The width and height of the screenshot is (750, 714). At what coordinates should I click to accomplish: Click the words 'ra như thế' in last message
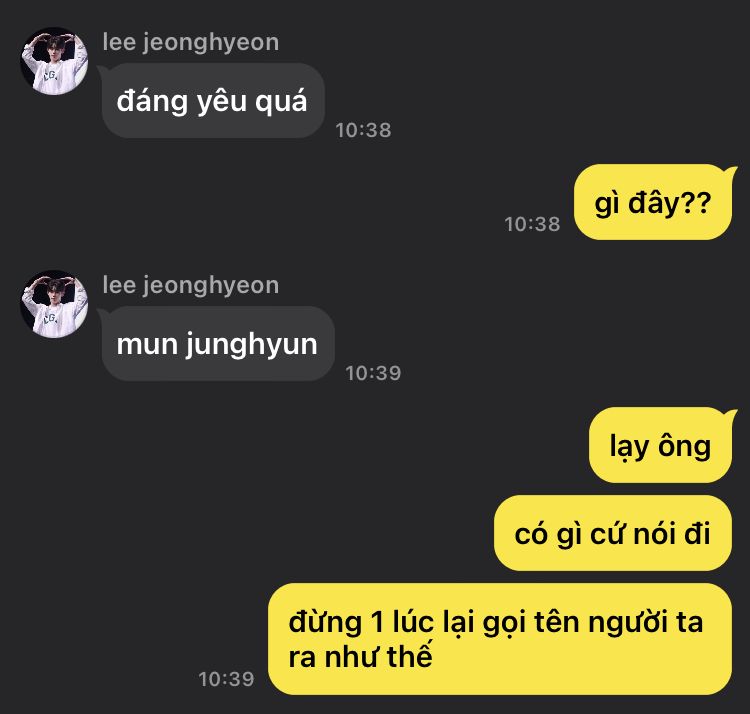point(360,656)
